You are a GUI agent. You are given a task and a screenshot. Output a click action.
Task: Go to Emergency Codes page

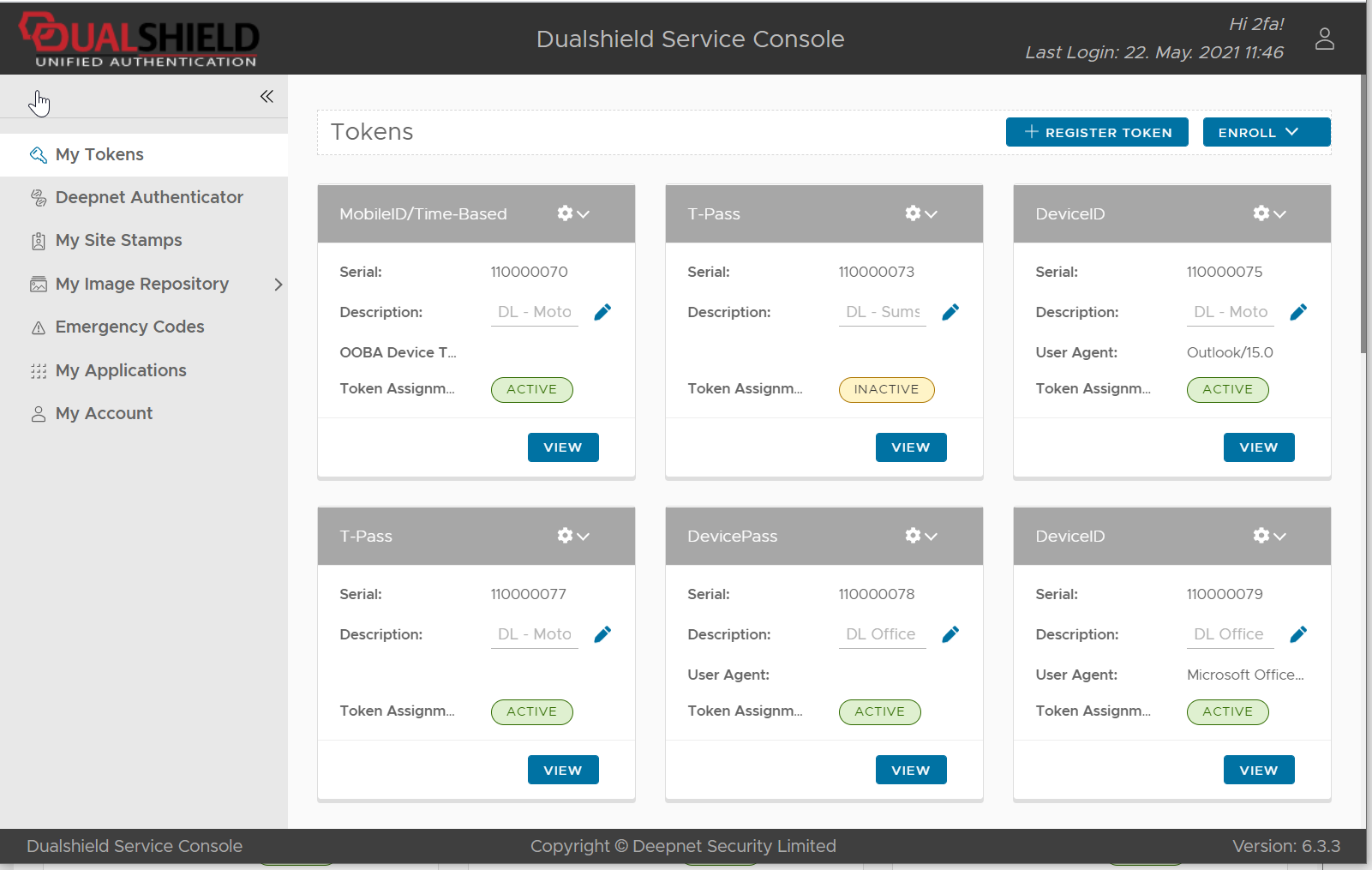pyautogui.click(x=129, y=327)
